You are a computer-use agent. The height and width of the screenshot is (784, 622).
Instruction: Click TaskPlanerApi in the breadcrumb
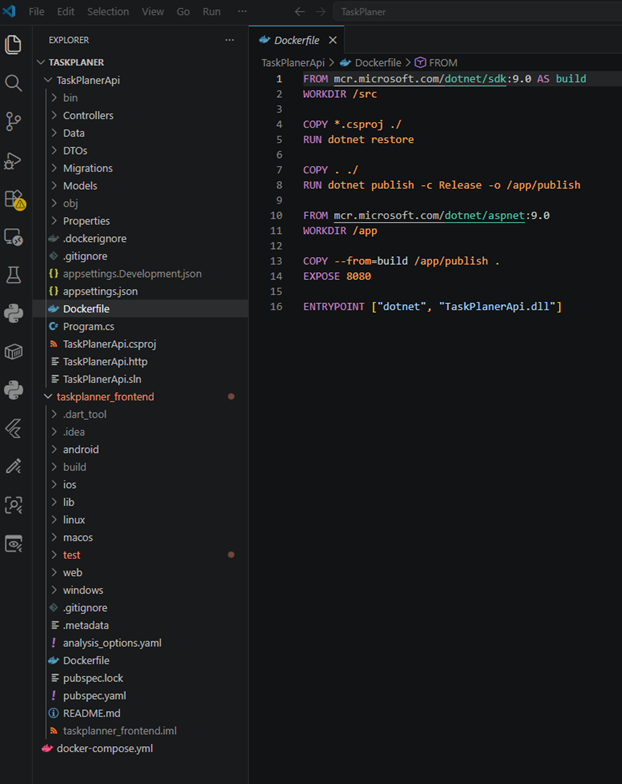[x=293, y=62]
